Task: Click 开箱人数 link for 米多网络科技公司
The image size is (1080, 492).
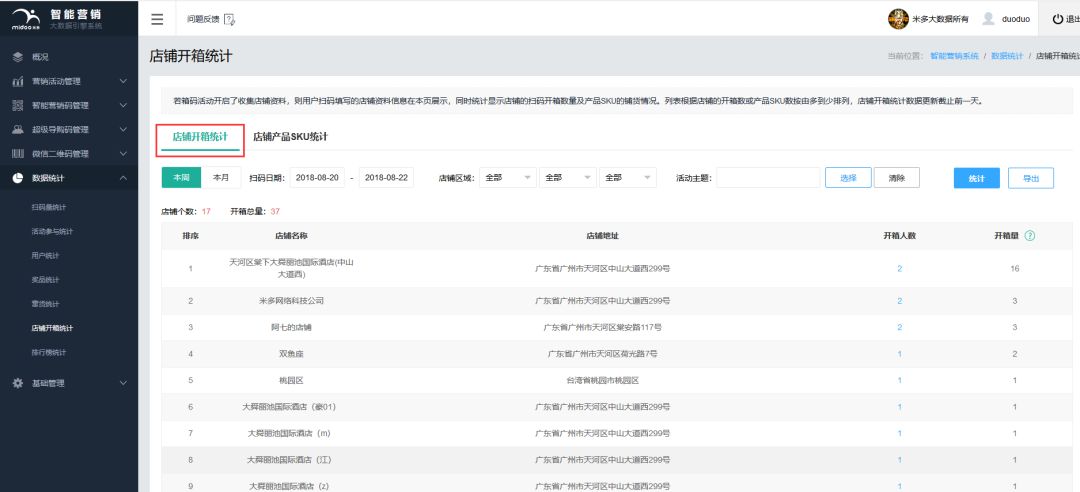Action: [x=900, y=301]
